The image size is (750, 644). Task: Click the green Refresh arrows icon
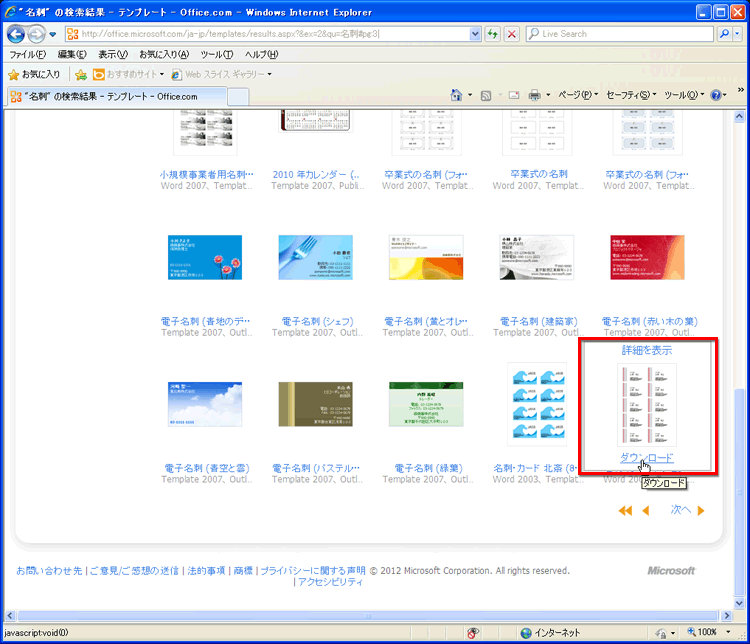click(x=493, y=34)
